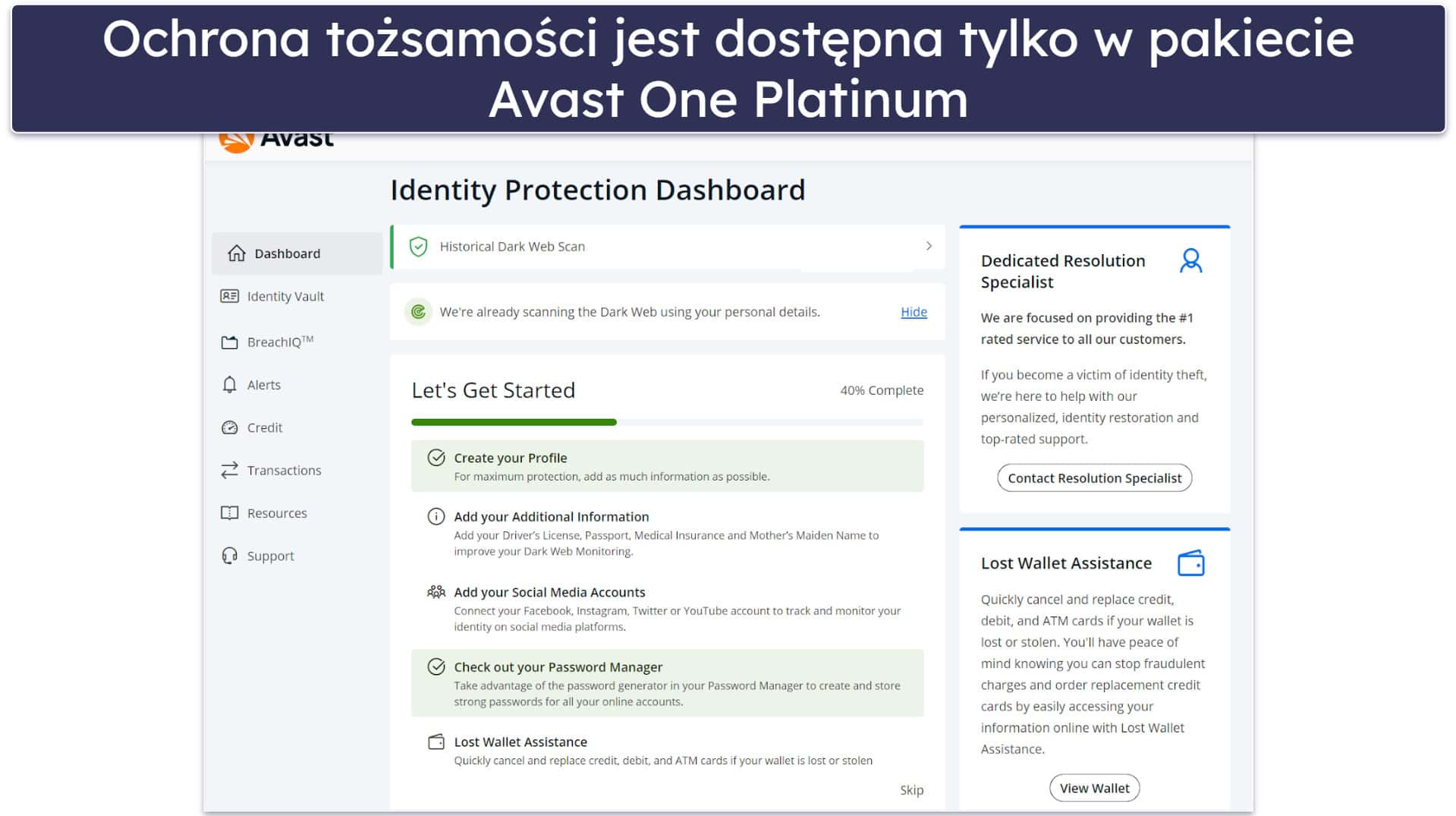The height and width of the screenshot is (816, 1456).
Task: Click the Let's Get Started heading
Action: click(493, 390)
